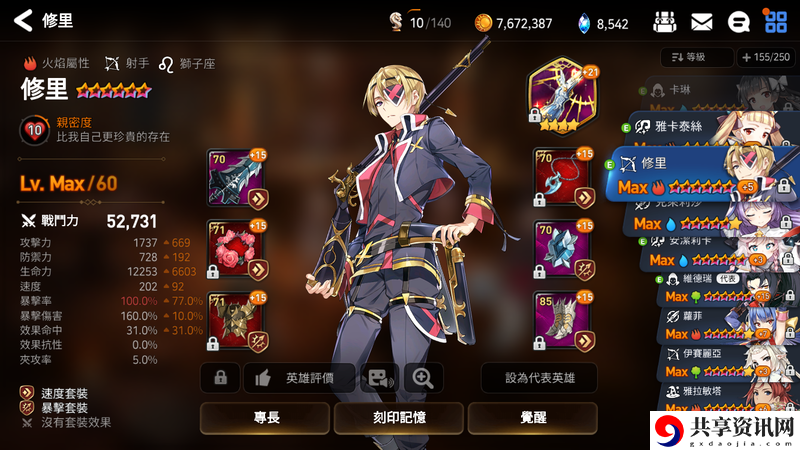Screen dimensions: 800x450
Task: Open the blue grid menu icon
Action: pyautogui.click(x=776, y=22)
